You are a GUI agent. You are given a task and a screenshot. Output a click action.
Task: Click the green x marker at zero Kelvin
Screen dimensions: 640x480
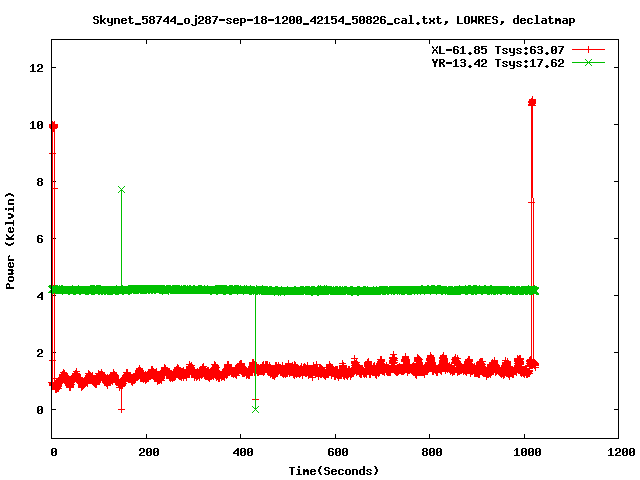click(256, 409)
